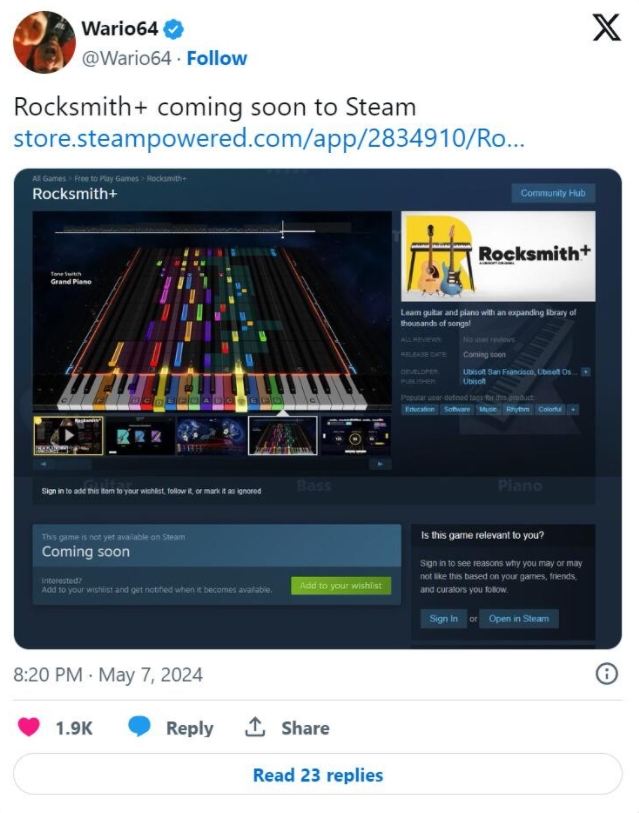Open the store.steampowered.com link
Screen dimensions: 639x813
click(x=269, y=138)
